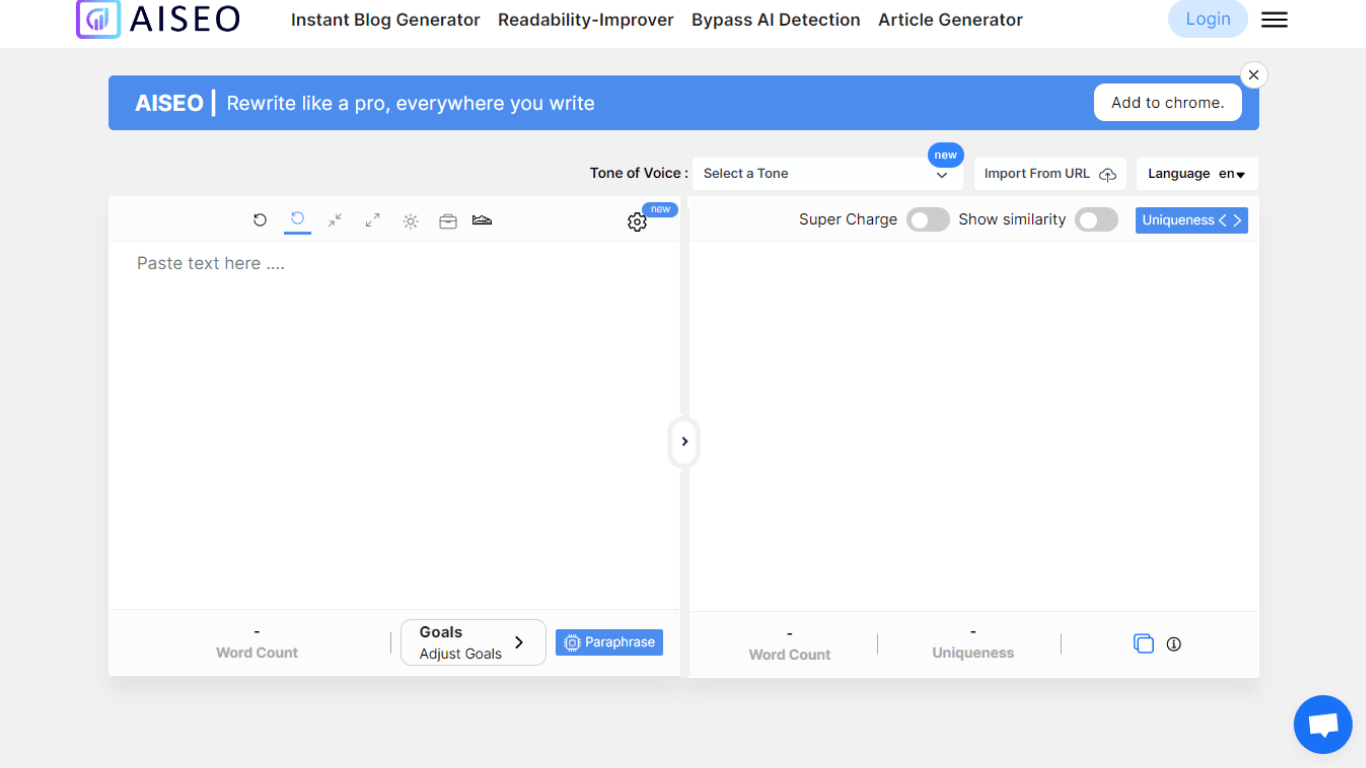
Task: Select the black circular arrow mode icon
Action: 260,220
